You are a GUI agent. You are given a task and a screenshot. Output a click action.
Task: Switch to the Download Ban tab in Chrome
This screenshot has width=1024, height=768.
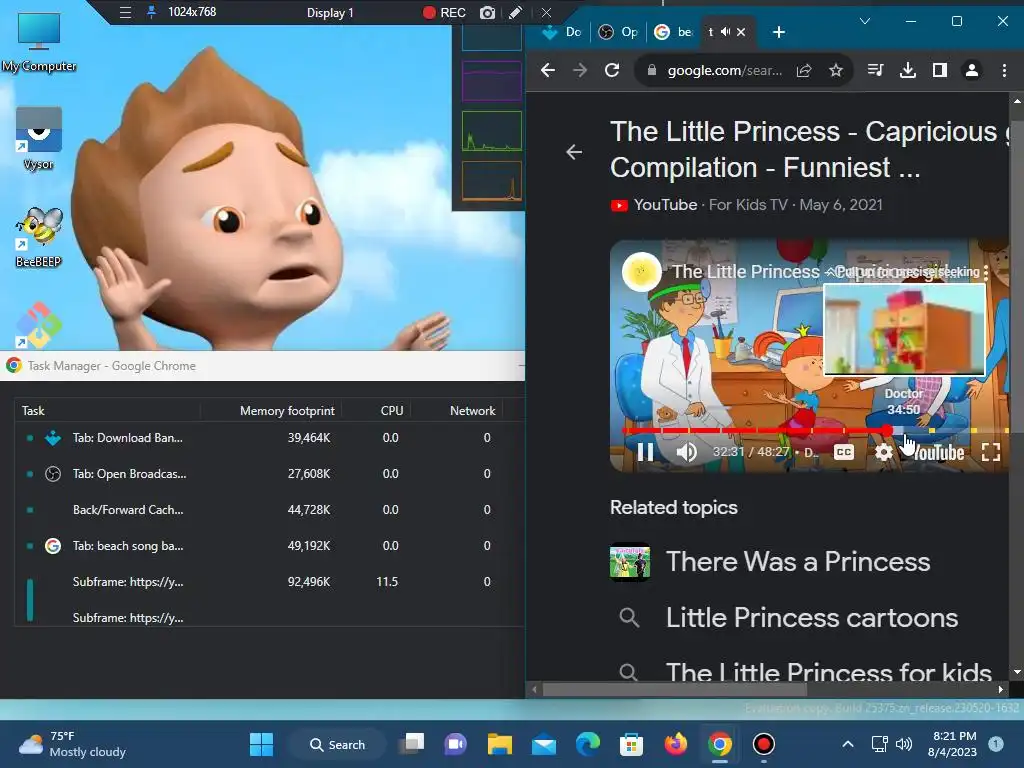(x=562, y=31)
